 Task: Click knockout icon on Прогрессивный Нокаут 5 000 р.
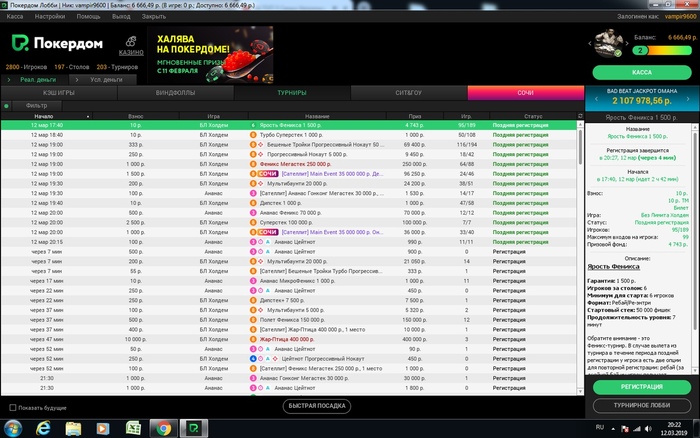tap(261, 154)
